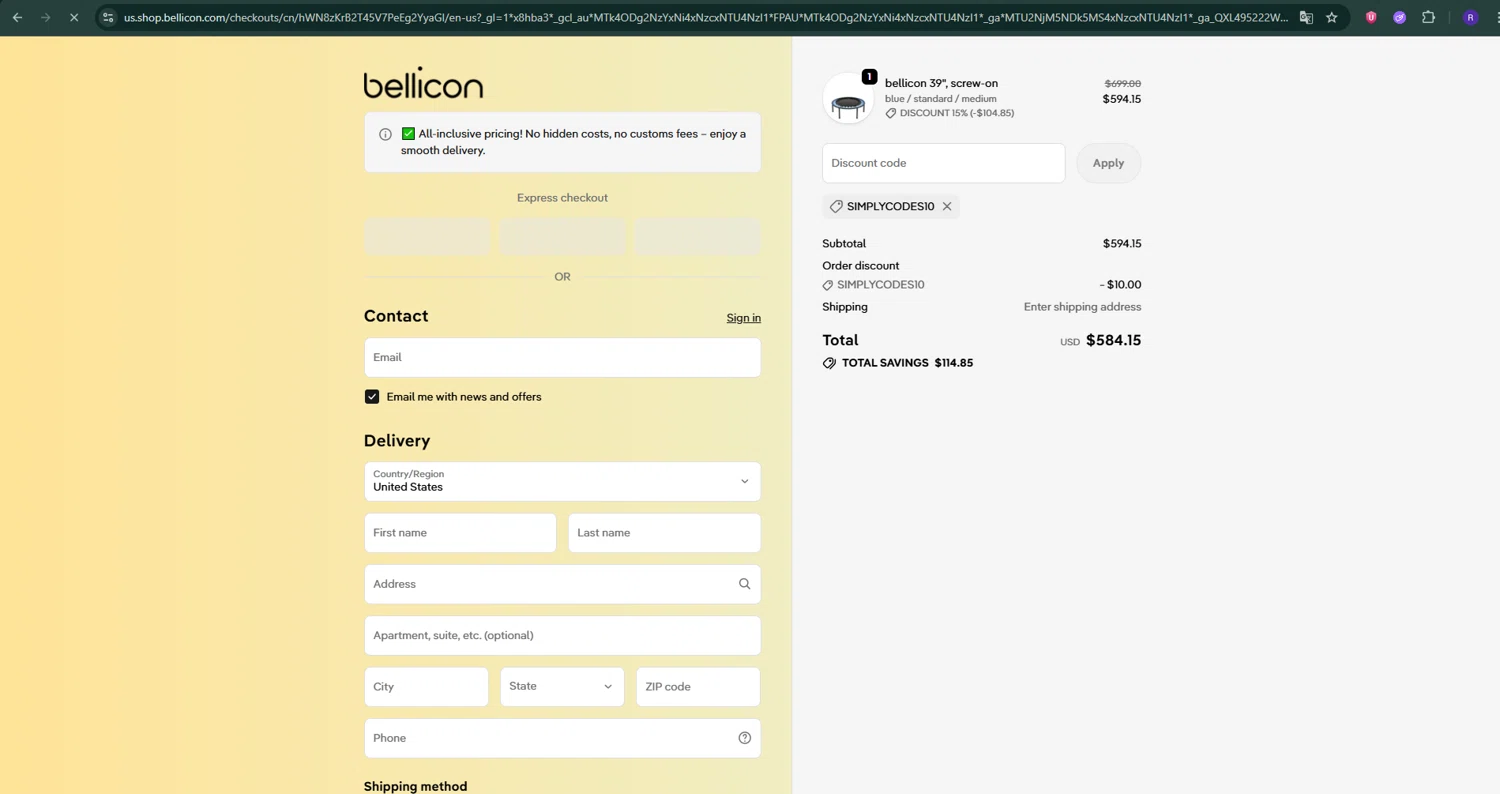Click the DISCOUNT 15% (-$104.85) label
This screenshot has width=1500, height=794.
click(x=956, y=113)
